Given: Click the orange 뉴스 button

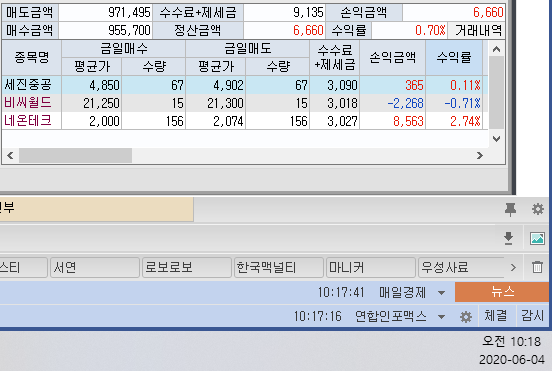Looking at the screenshot, I should pyautogui.click(x=502, y=292).
